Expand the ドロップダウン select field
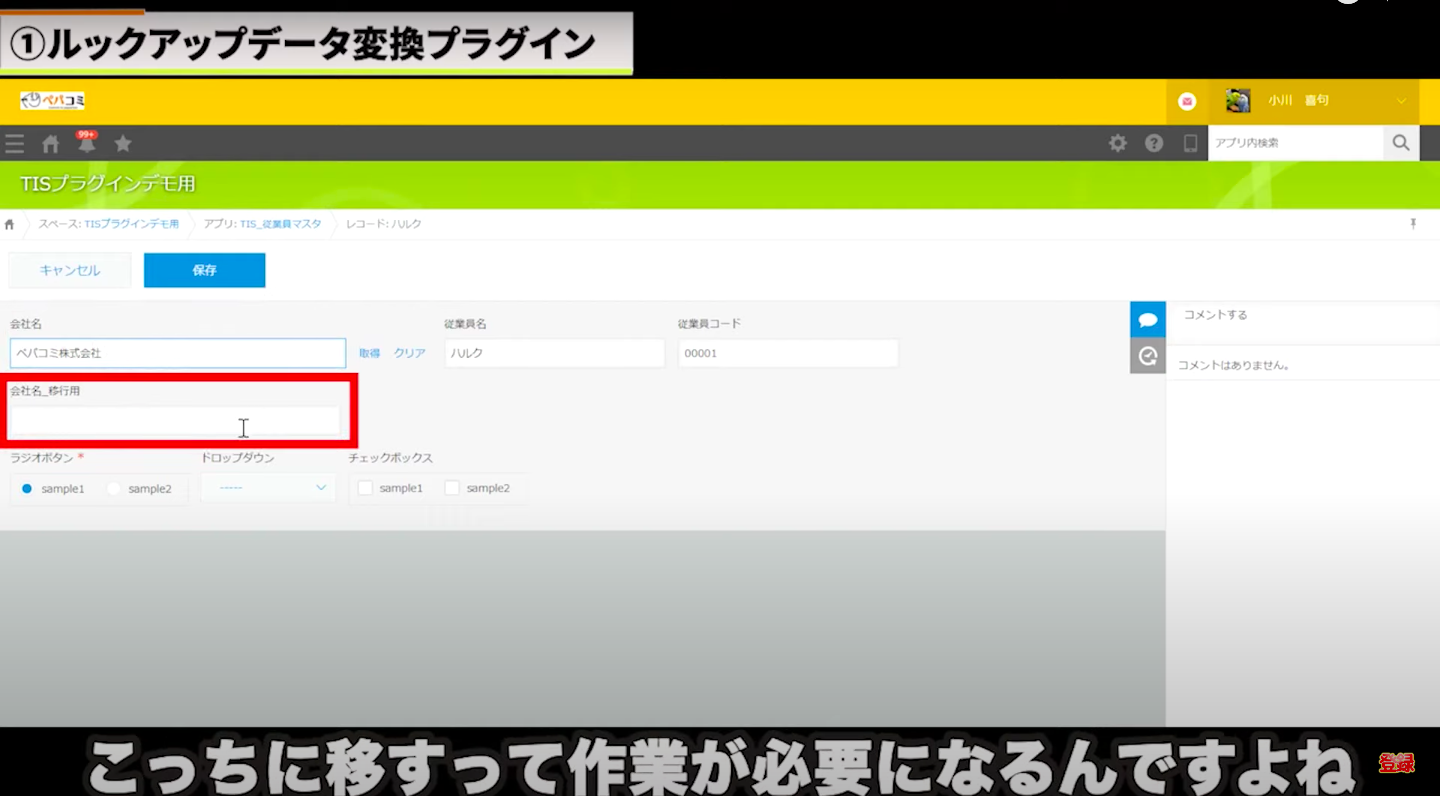1440x796 pixels. (269, 488)
